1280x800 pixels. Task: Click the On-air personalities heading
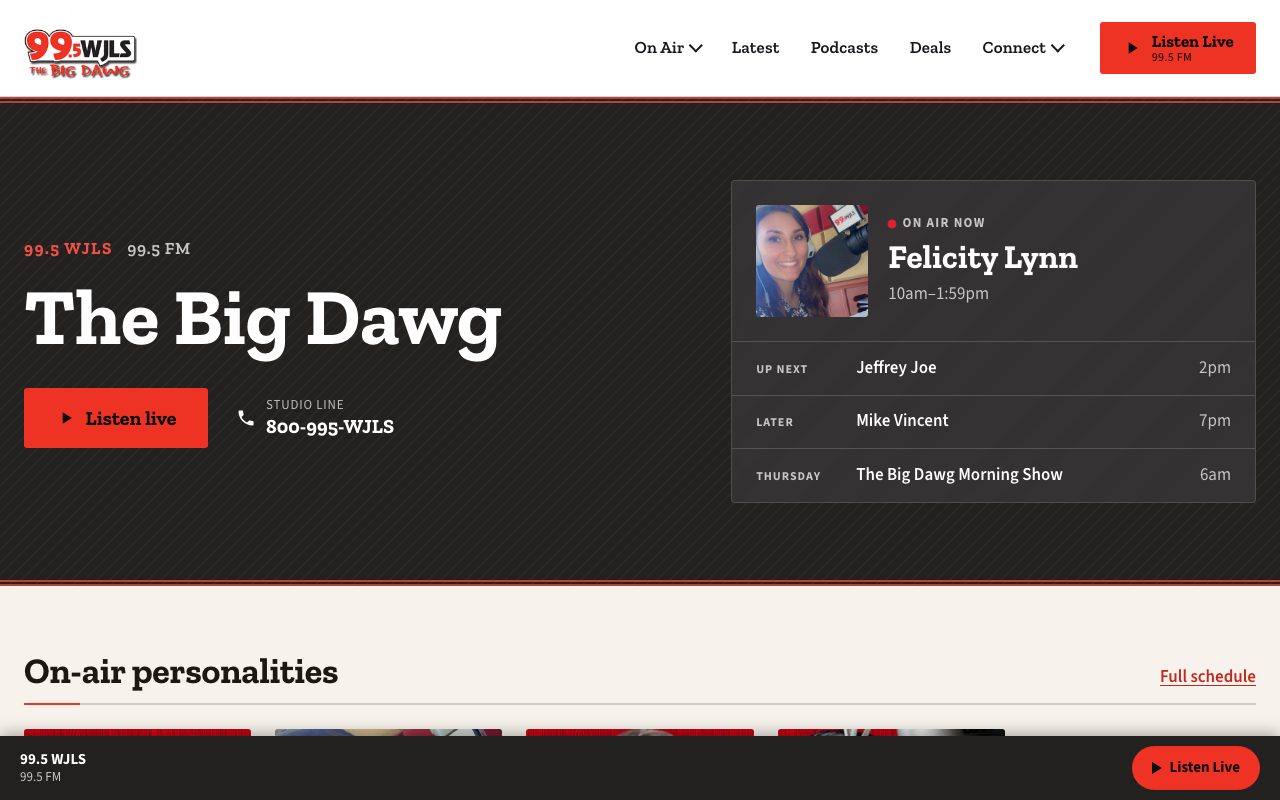coord(181,672)
